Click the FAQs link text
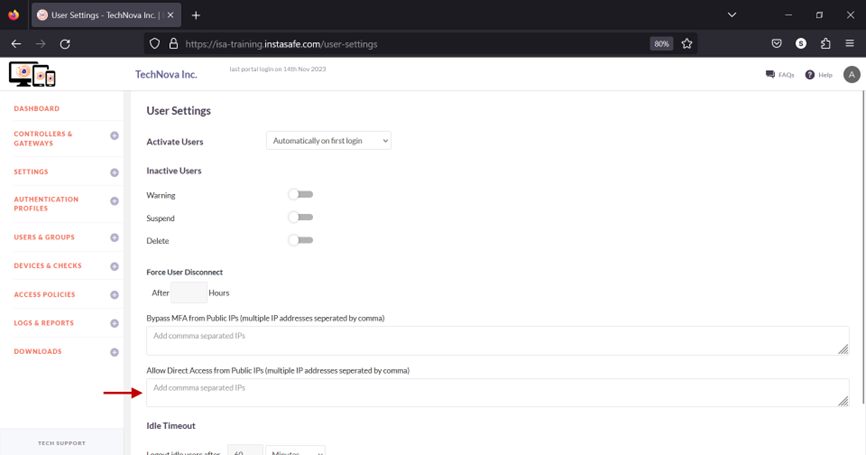Image resolution: width=866 pixels, height=455 pixels. (786, 75)
